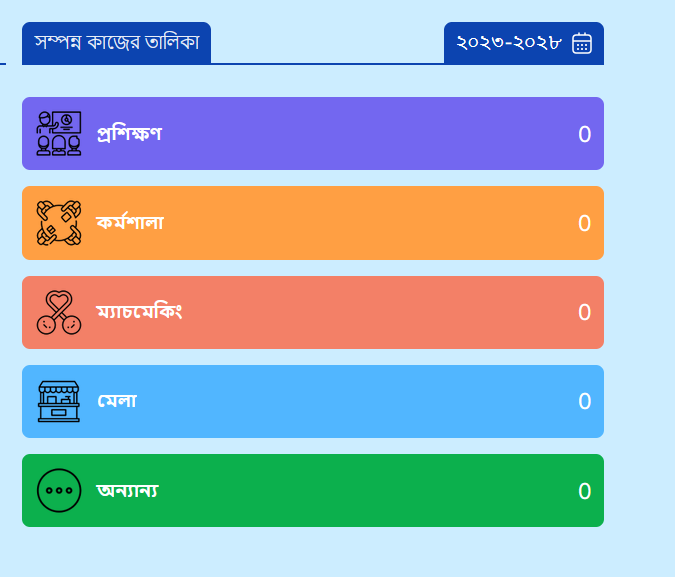
Task: Click the count value on purple প্রশিক্ষণ card
Action: (585, 134)
